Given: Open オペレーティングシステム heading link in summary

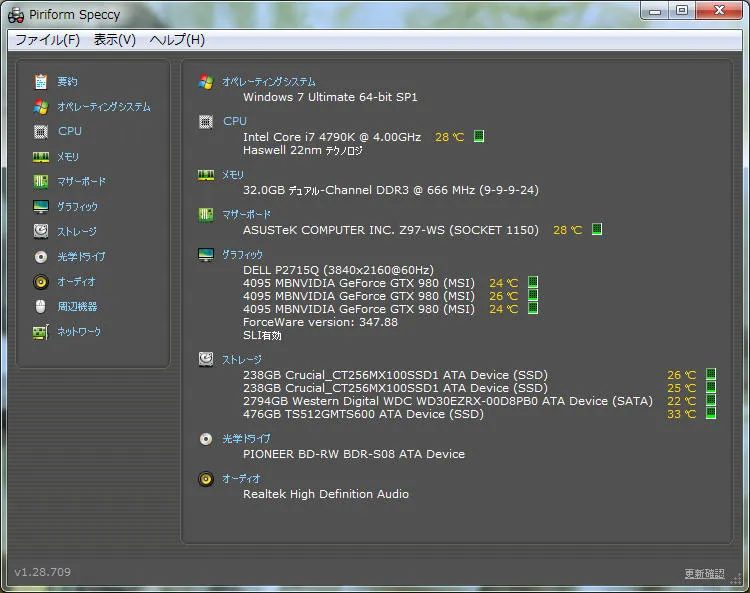Looking at the screenshot, I should point(269,82).
